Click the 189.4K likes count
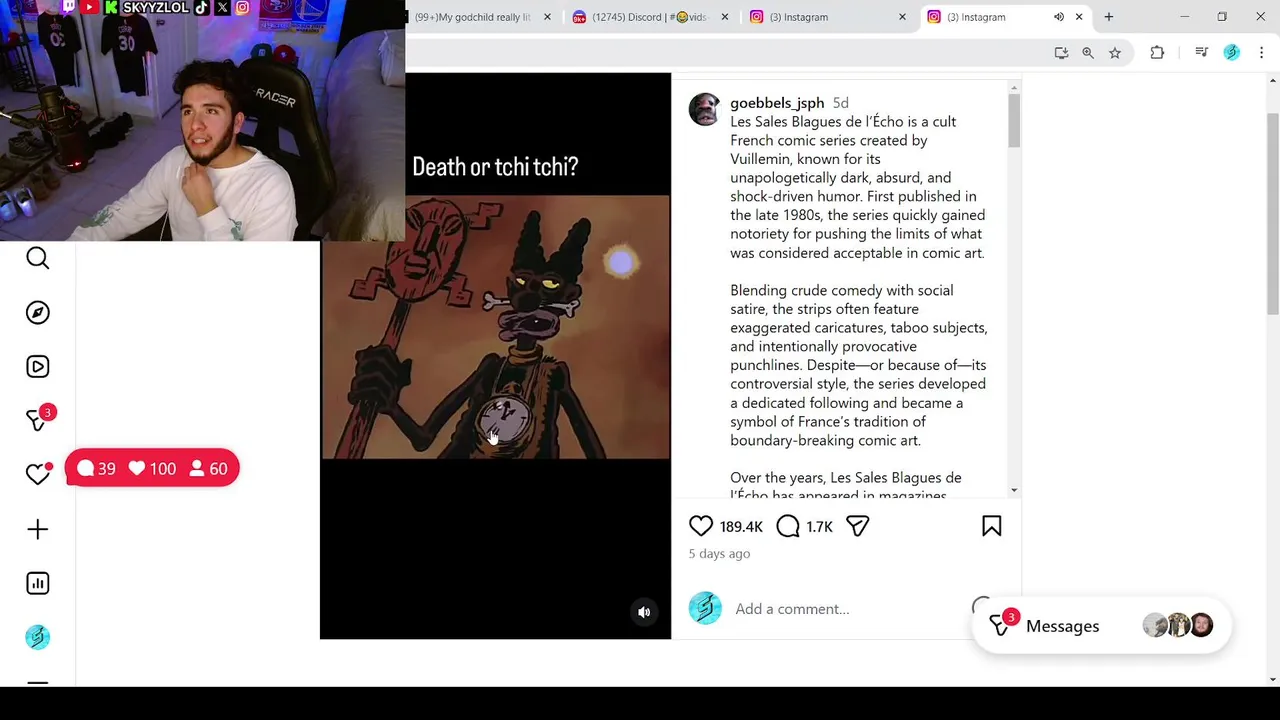The height and width of the screenshot is (720, 1280). 741,527
